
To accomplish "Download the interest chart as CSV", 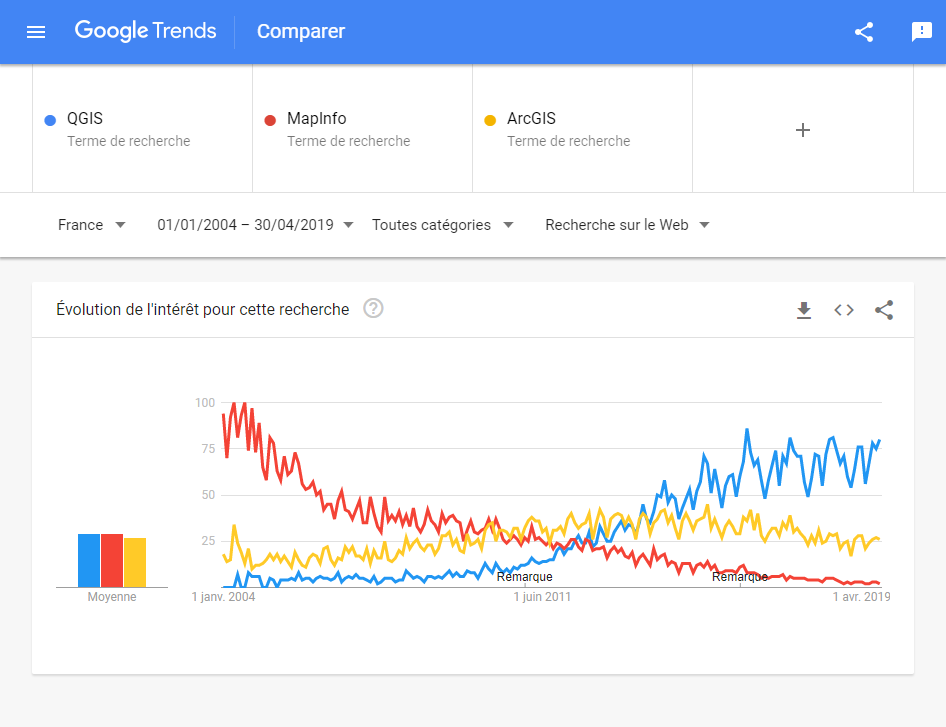I will pos(804,310).
